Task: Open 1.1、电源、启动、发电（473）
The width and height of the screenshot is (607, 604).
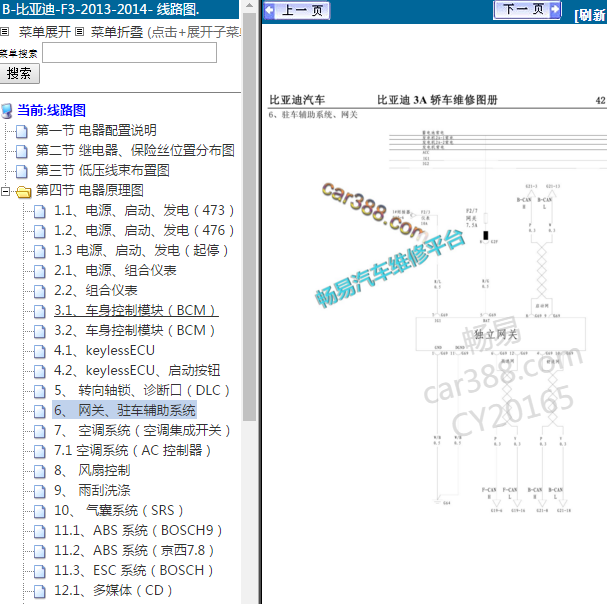Action: click(144, 211)
